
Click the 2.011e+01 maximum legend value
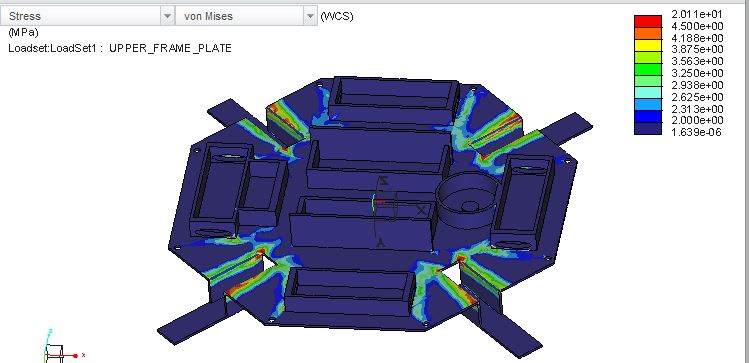(697, 14)
